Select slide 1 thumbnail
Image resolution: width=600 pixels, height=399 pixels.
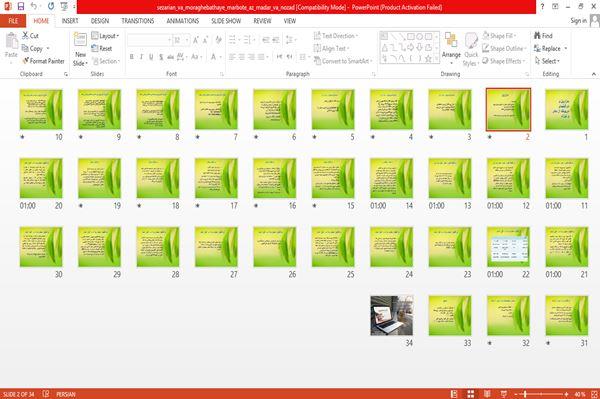click(567, 109)
